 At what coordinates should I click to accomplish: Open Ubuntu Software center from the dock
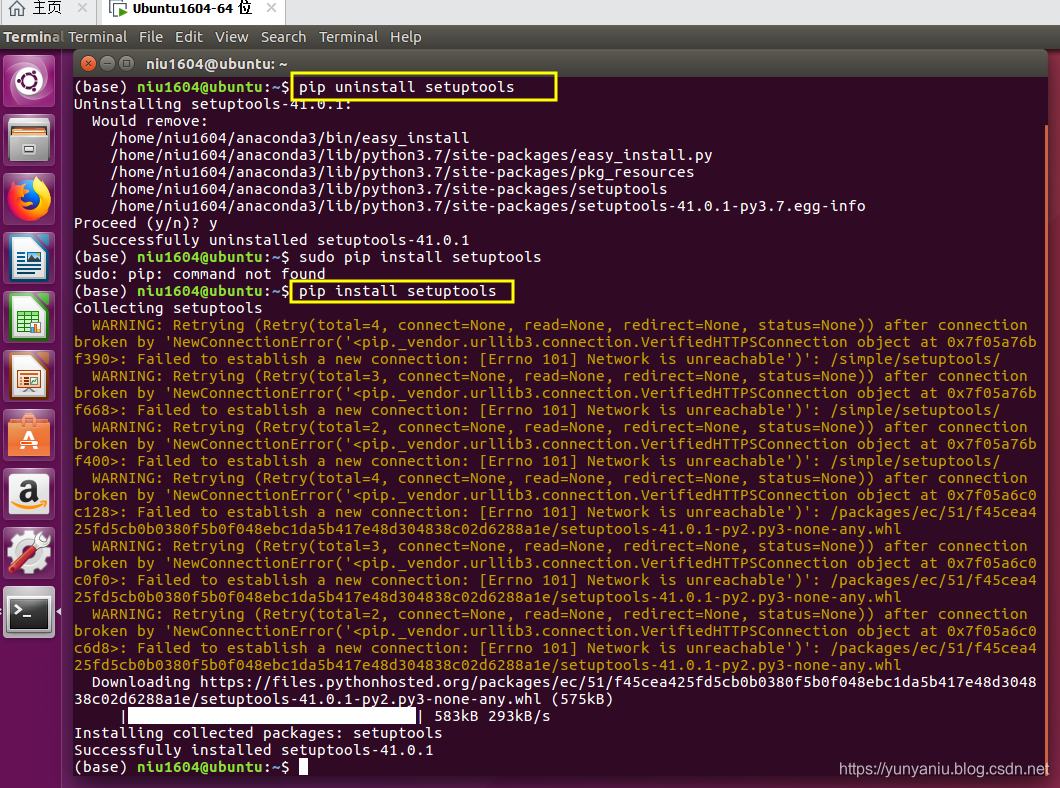(x=29, y=435)
